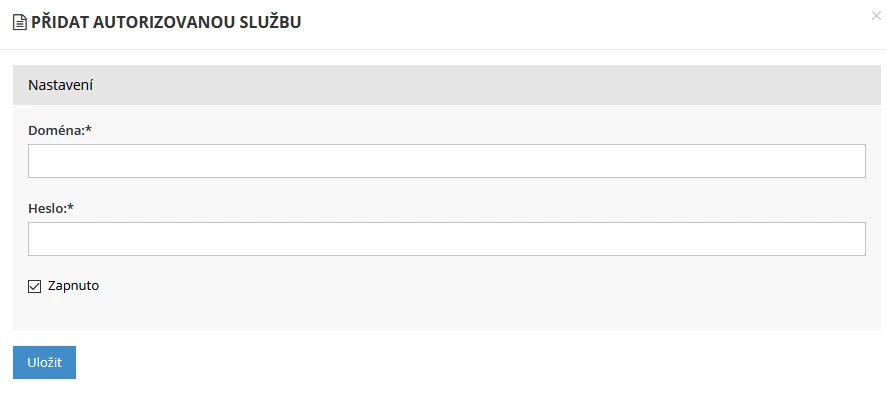Viewport: 887px width, 406px height.
Task: Click the required asterisk after Doména
Action: (89, 129)
